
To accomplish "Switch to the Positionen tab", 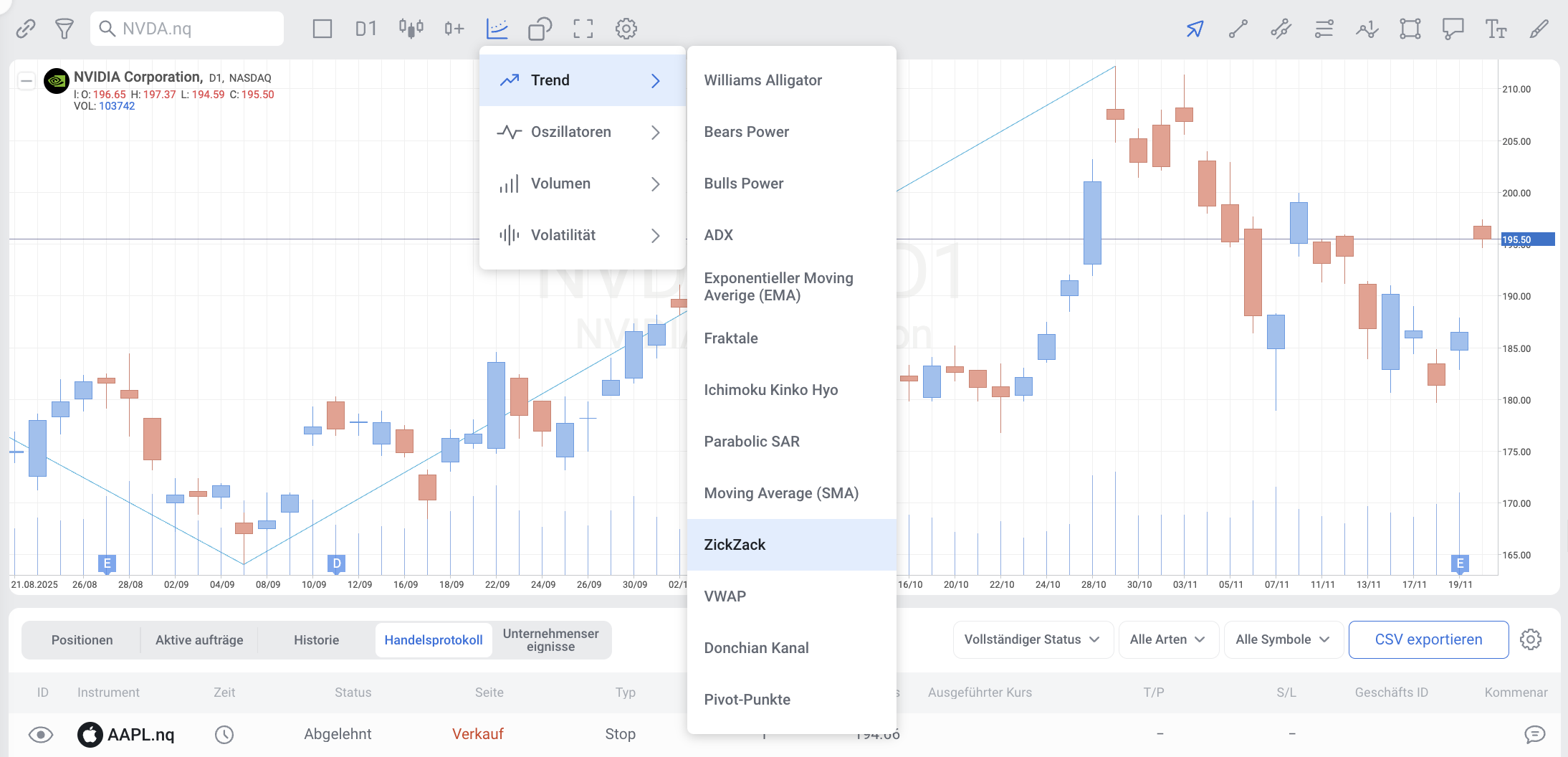I will (82, 639).
